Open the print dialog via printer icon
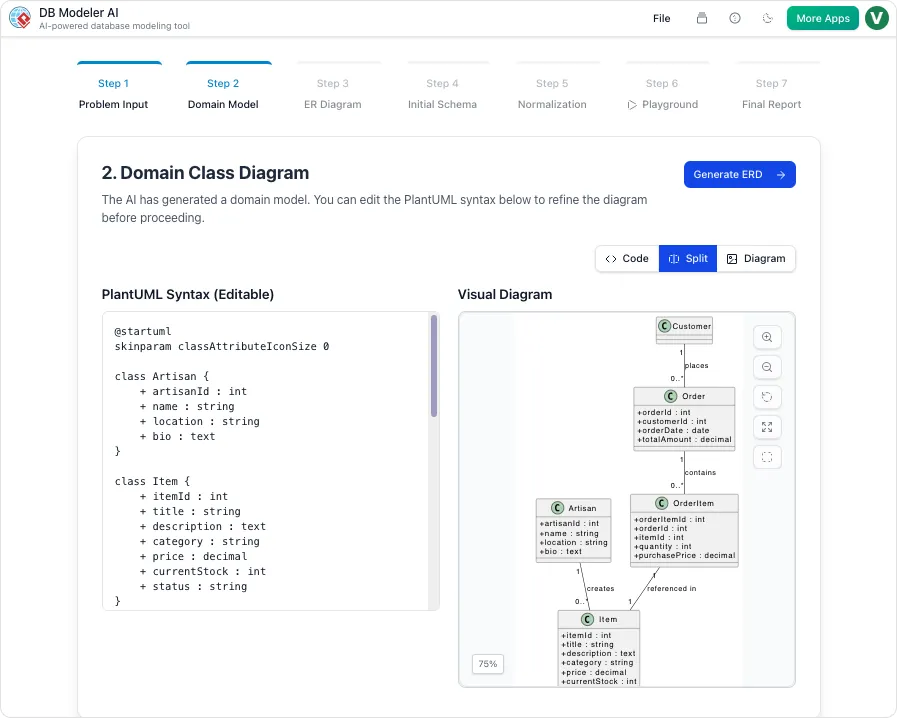897x718 pixels. click(700, 18)
